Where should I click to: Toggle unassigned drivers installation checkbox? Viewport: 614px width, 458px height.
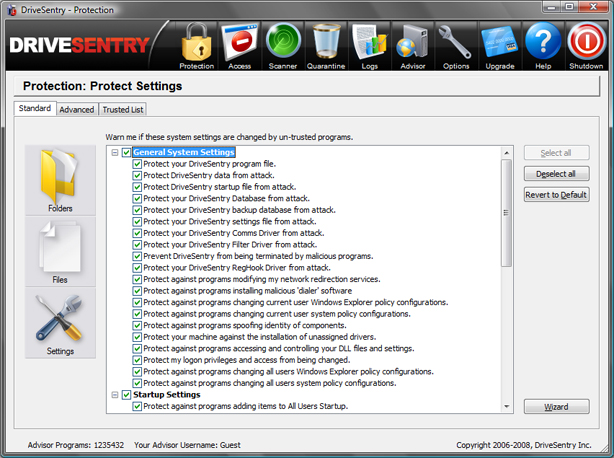coord(137,337)
